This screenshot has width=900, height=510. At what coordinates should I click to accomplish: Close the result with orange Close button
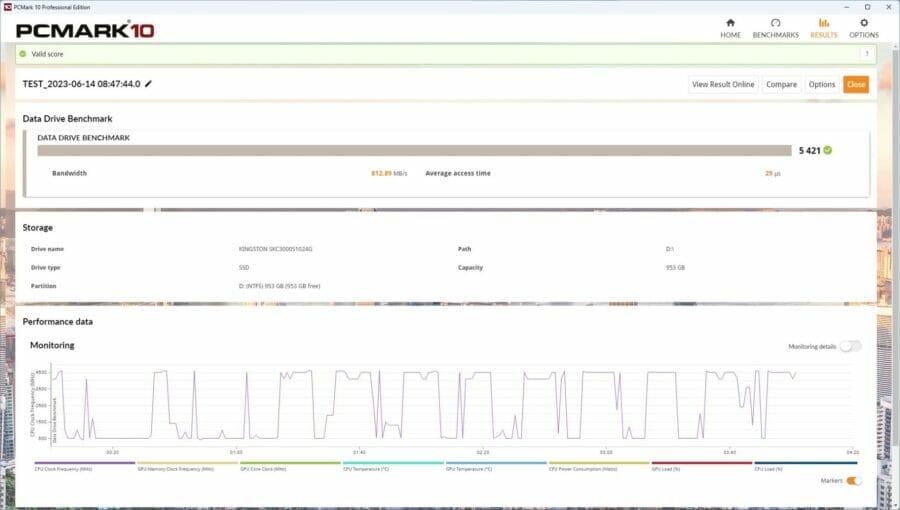coord(856,84)
